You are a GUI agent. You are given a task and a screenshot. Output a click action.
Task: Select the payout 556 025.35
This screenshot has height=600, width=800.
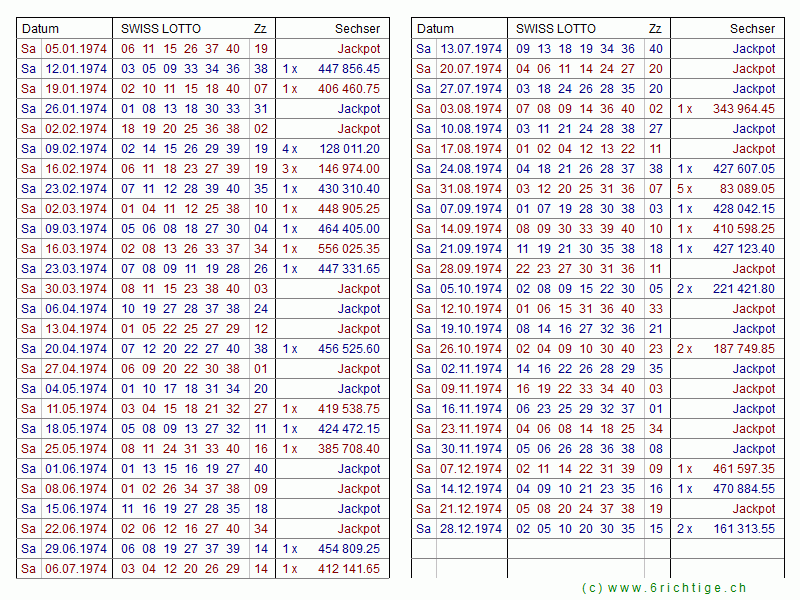(349, 249)
